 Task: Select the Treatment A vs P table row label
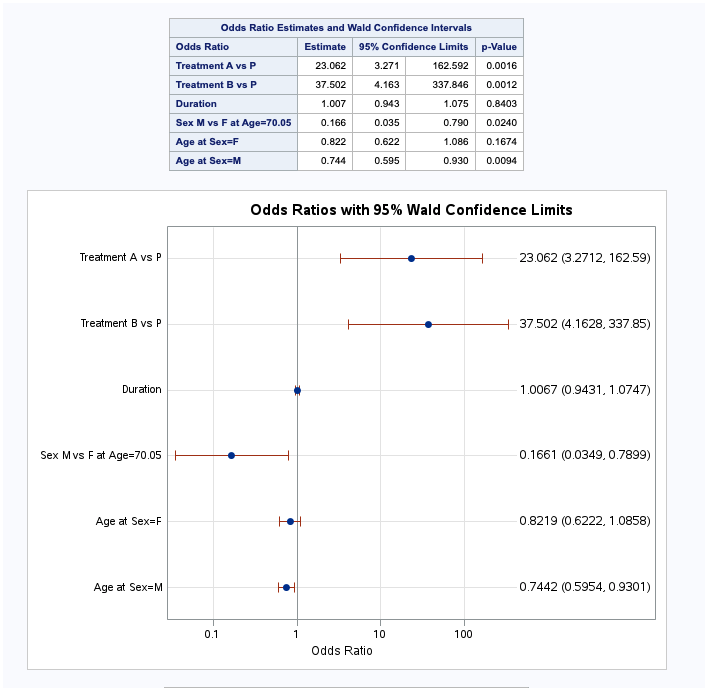click(x=215, y=66)
